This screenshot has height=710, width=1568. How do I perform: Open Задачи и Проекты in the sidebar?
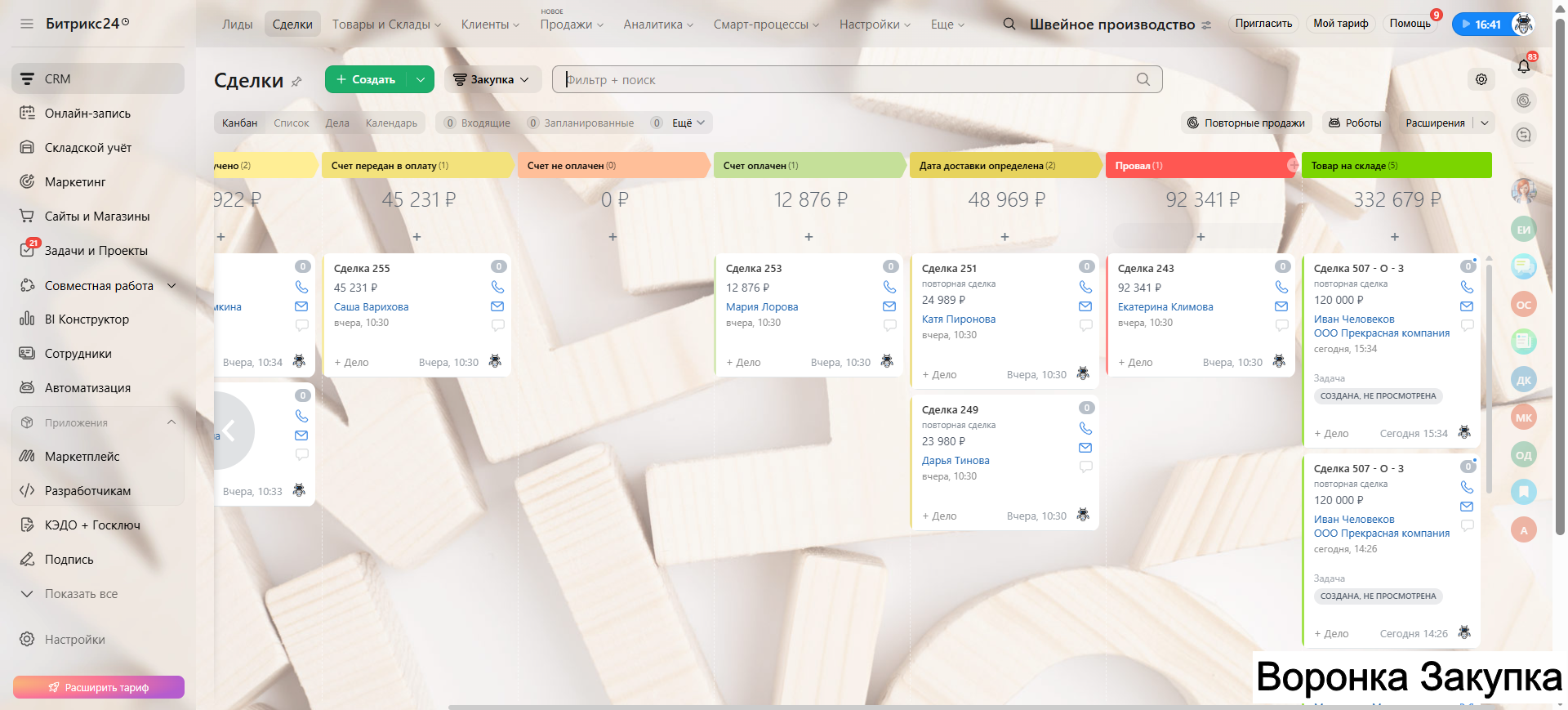[x=98, y=251]
